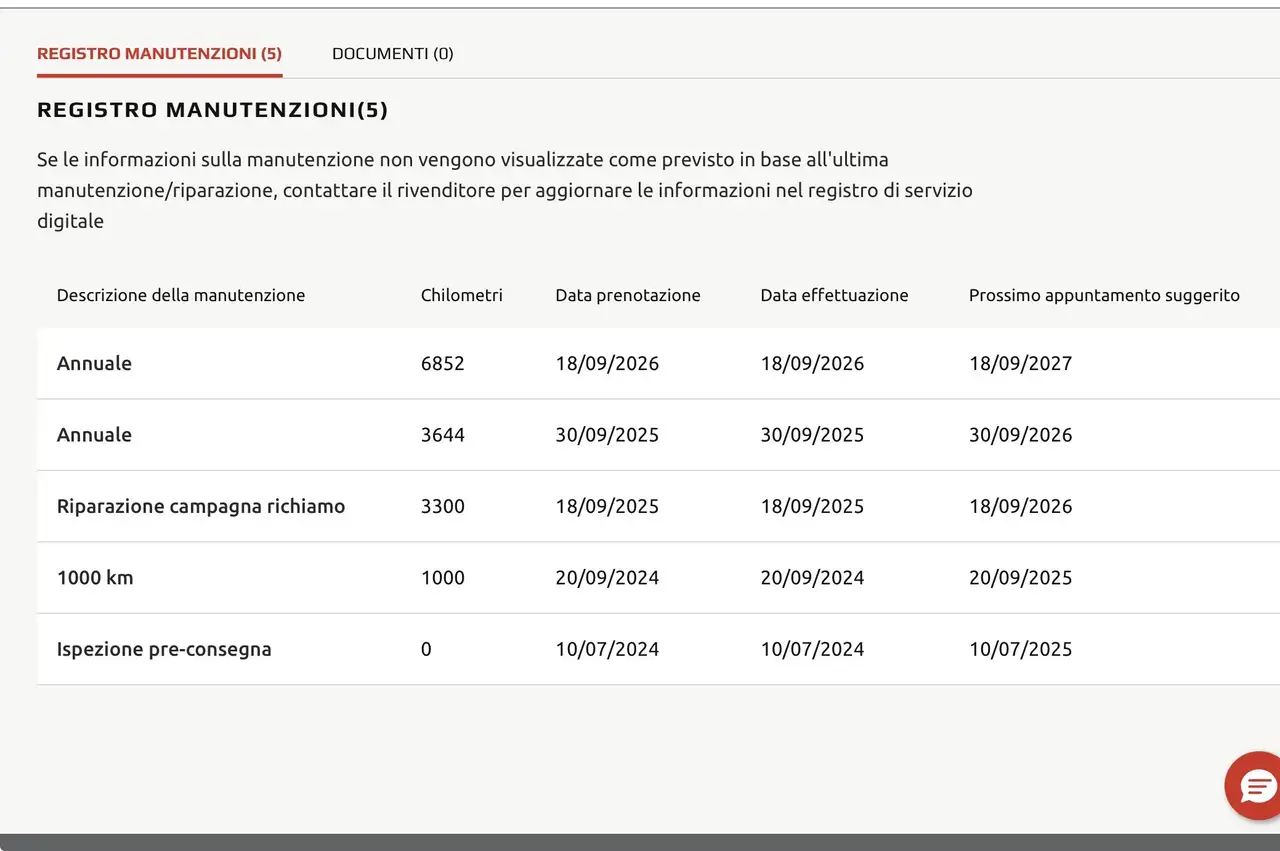Select the Registro Manutenzioni (5) tab

coord(159,54)
